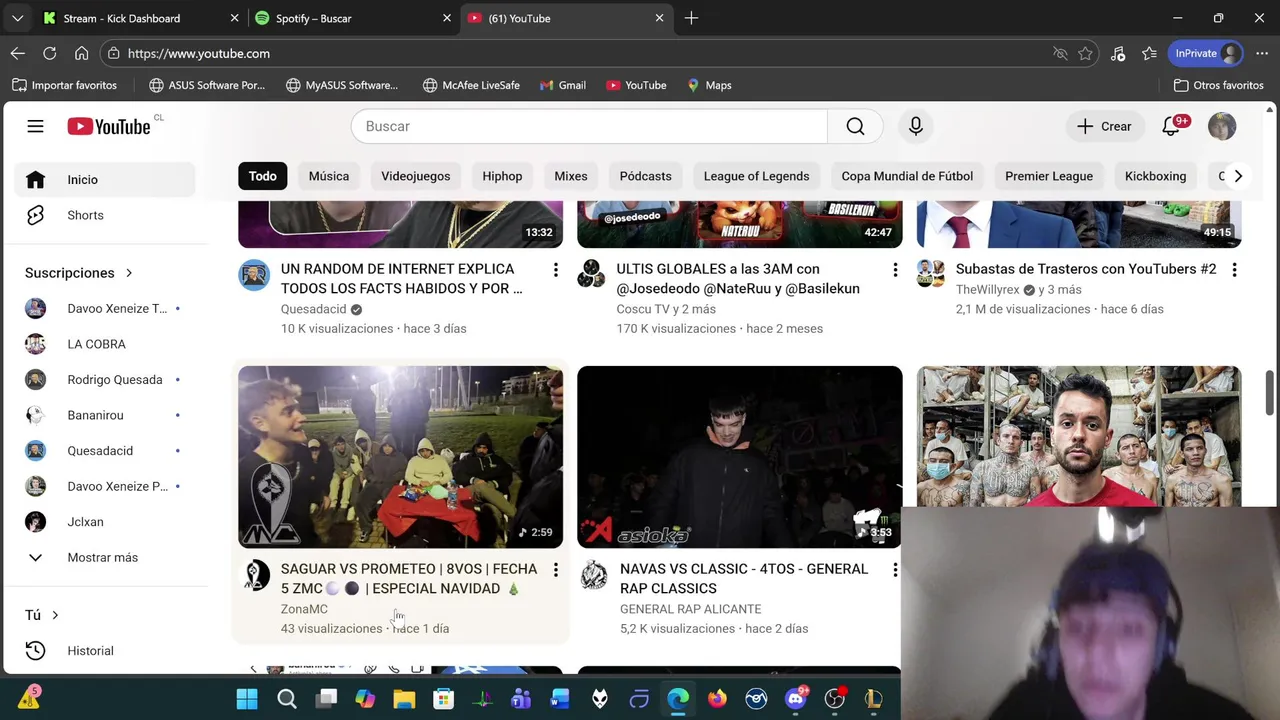
Task: Start voice search with microphone icon
Action: coord(915,126)
